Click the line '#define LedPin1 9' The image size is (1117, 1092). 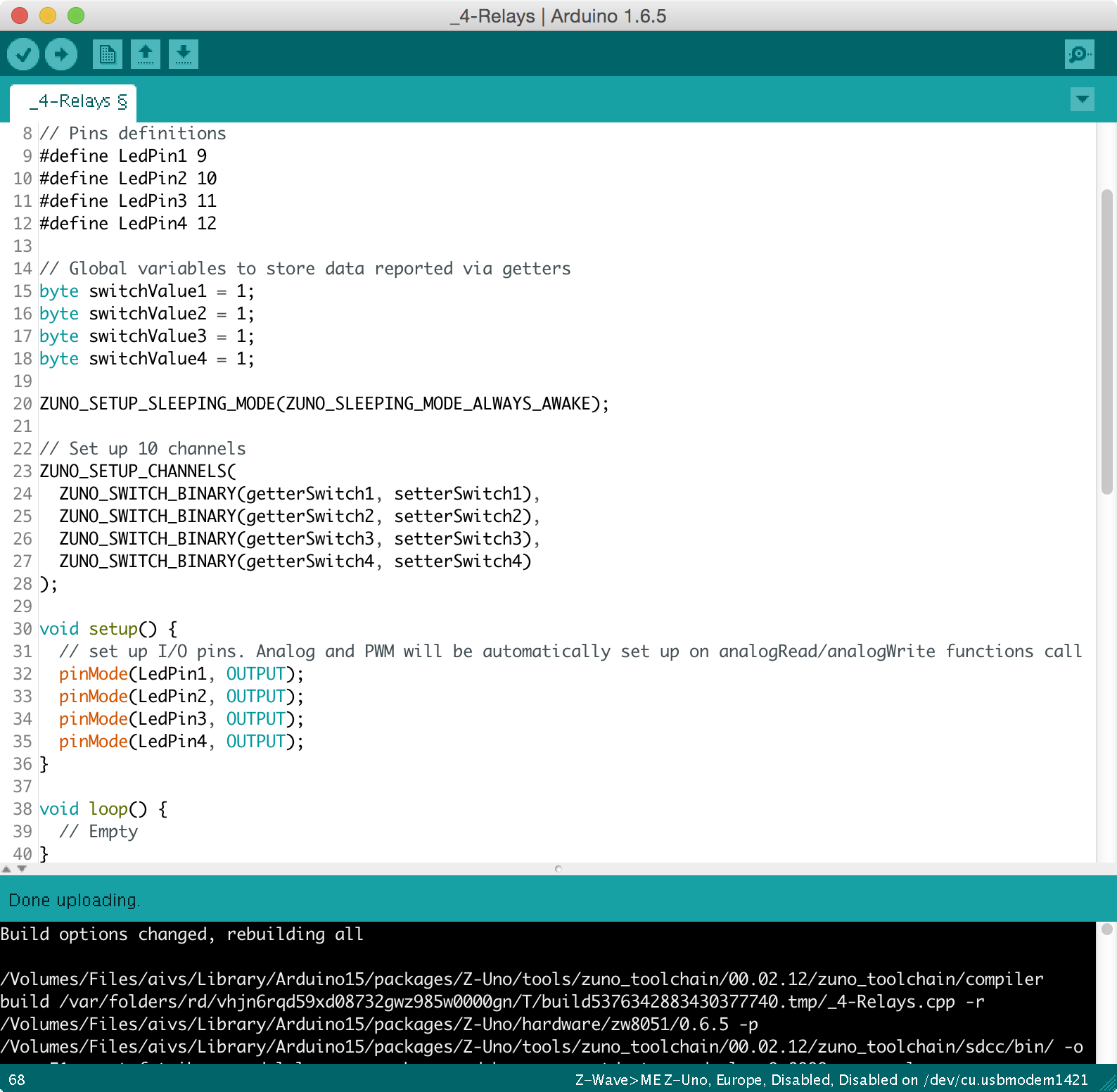pos(123,155)
